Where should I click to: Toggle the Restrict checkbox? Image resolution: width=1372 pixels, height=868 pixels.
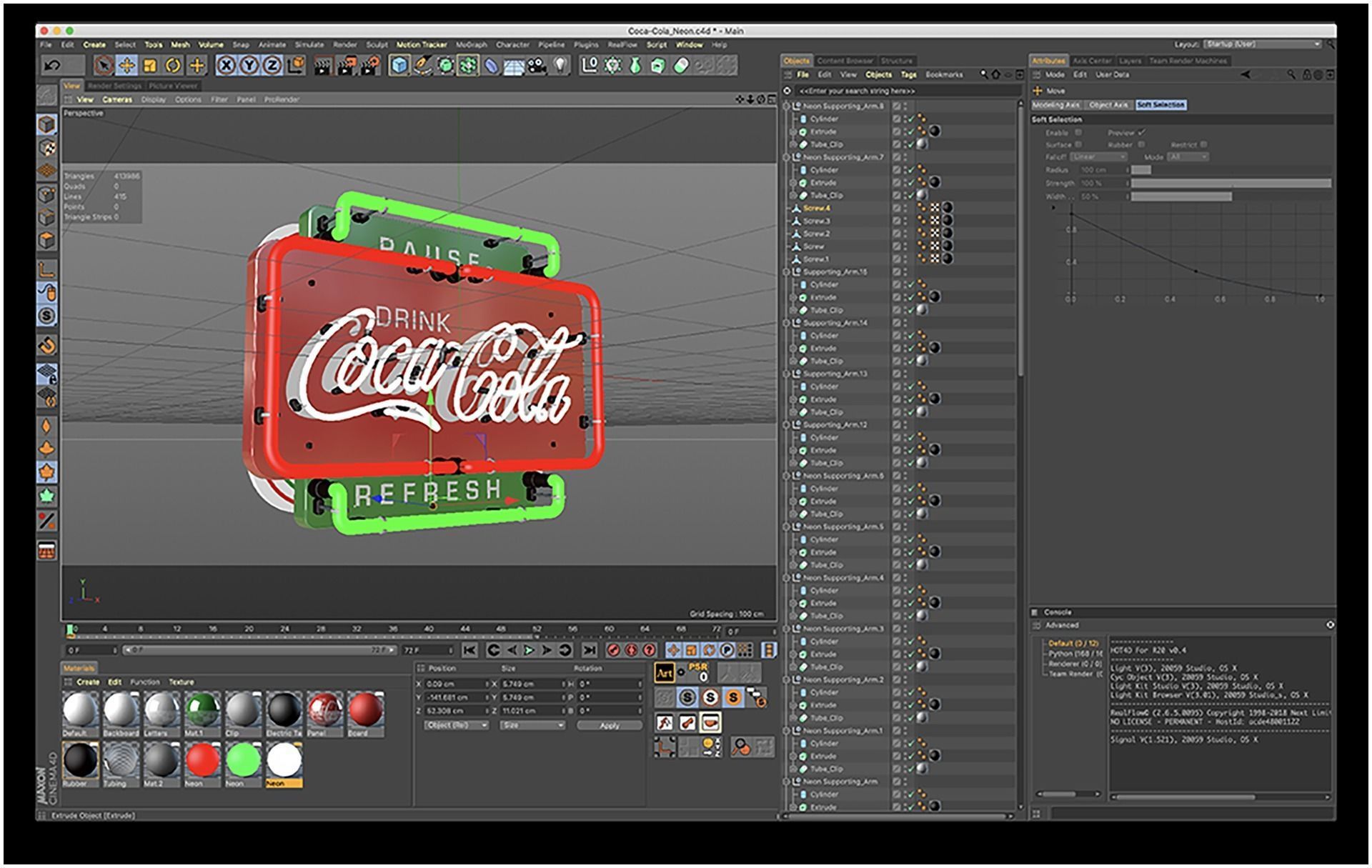tap(1203, 144)
